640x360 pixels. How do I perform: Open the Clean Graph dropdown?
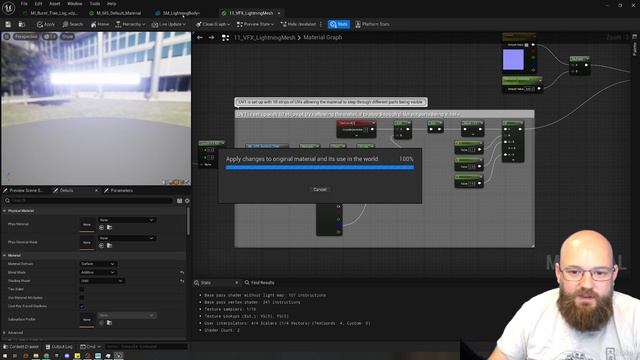[x=213, y=24]
